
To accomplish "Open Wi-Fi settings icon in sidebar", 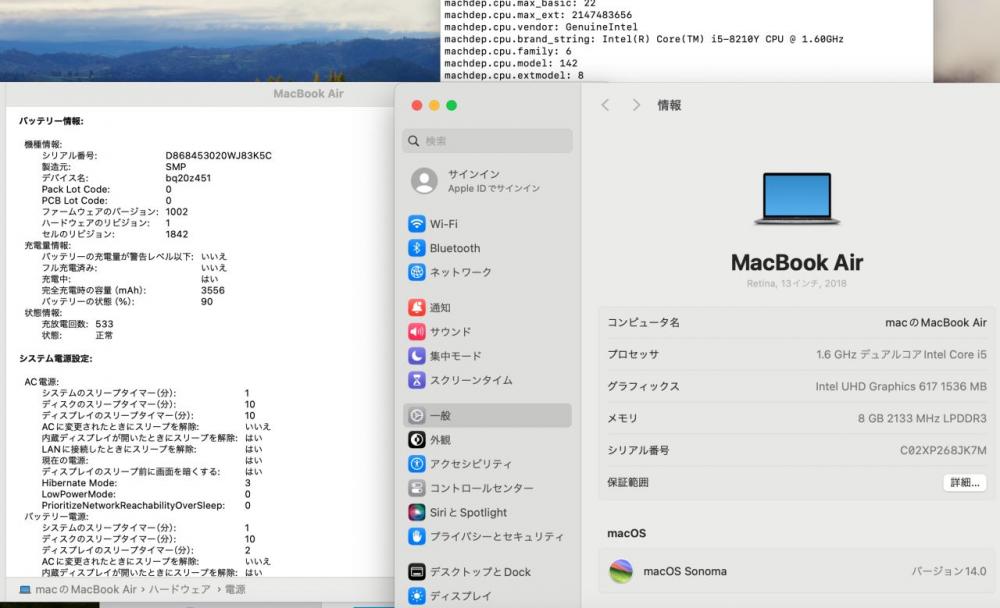I will [416, 224].
